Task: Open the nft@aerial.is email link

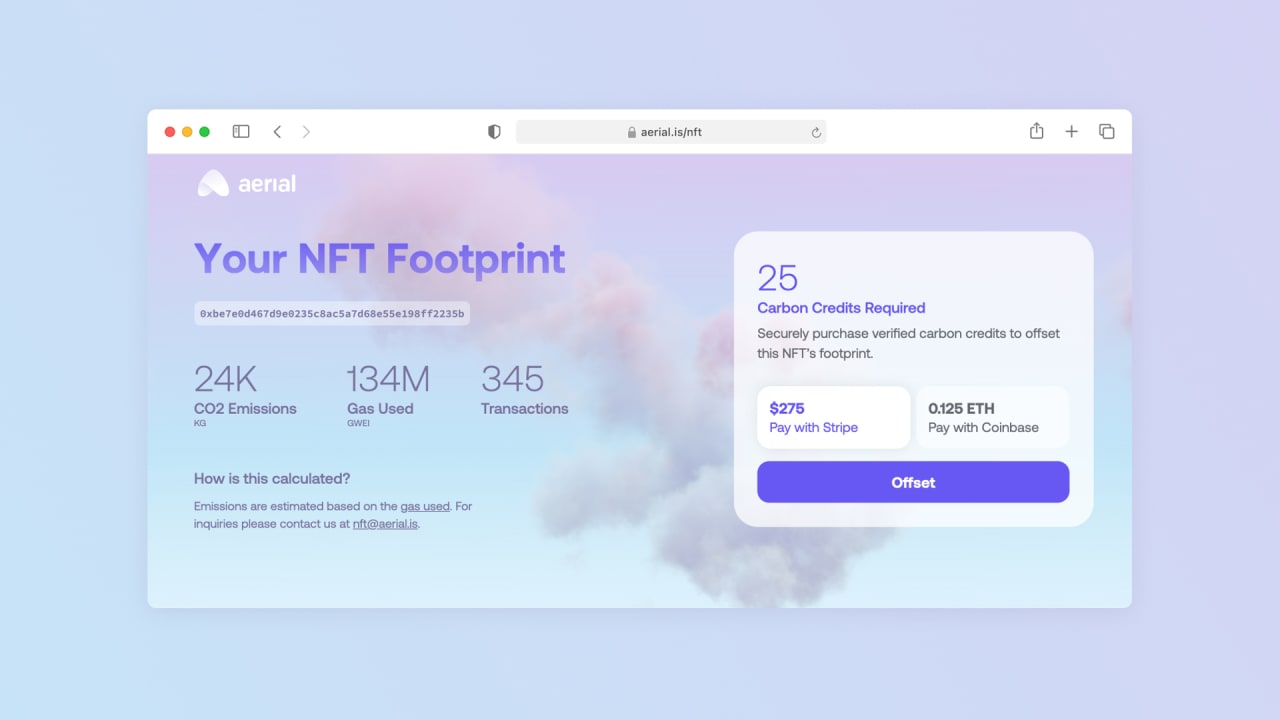Action: (x=385, y=523)
